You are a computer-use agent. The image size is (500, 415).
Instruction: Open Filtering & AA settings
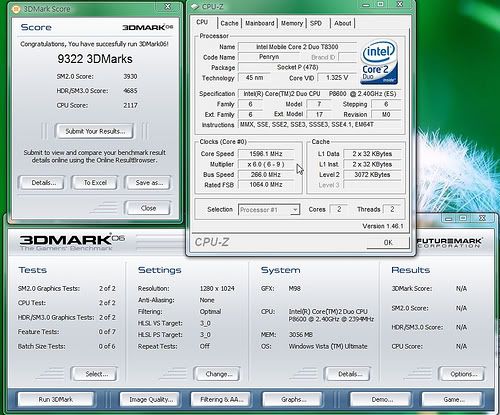pyautogui.click(x=222, y=399)
